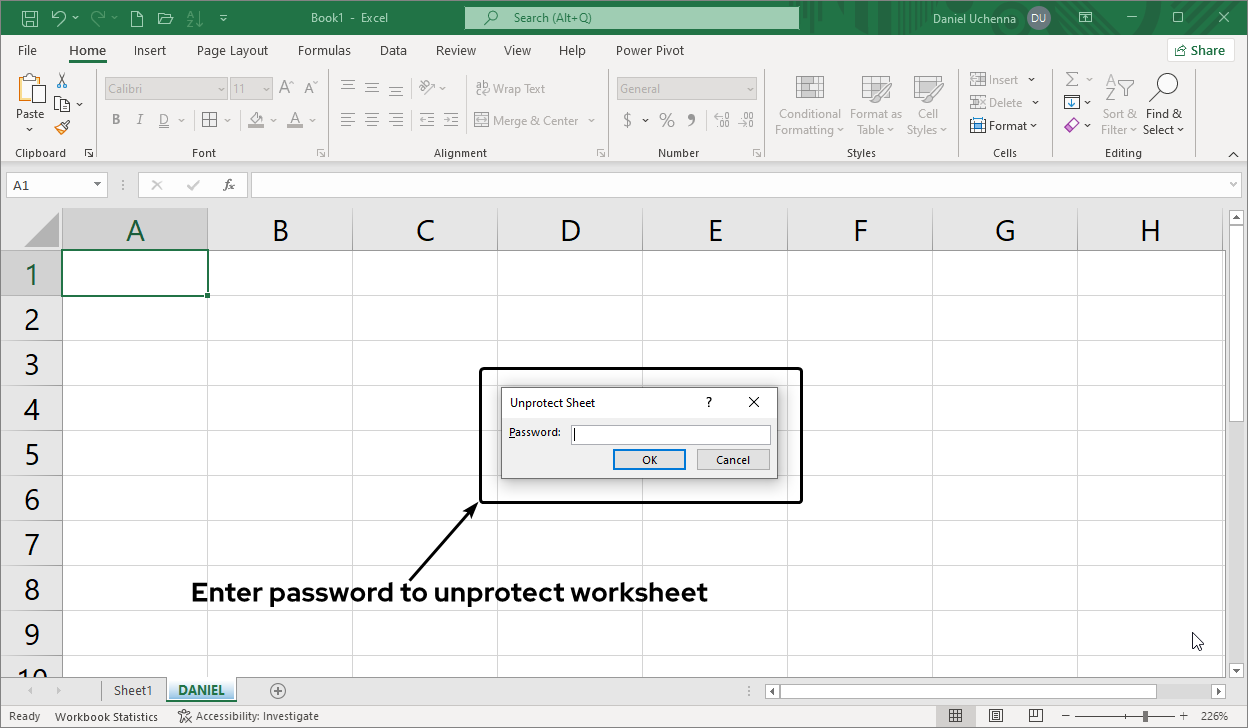Click the Accessibility: Investigate status icon
The image size is (1248, 728).
click(x=248, y=716)
